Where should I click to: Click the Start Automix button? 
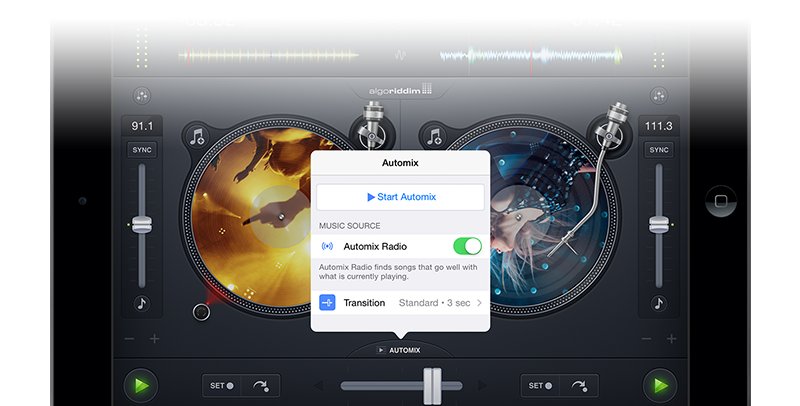tap(400, 197)
